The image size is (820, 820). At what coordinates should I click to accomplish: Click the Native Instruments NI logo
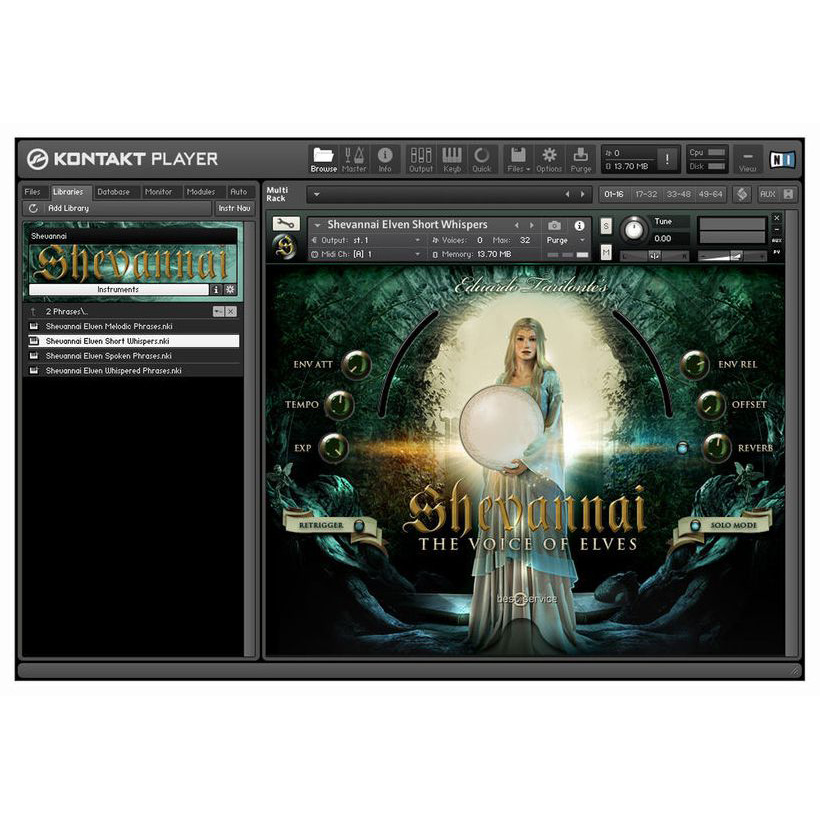[x=782, y=160]
